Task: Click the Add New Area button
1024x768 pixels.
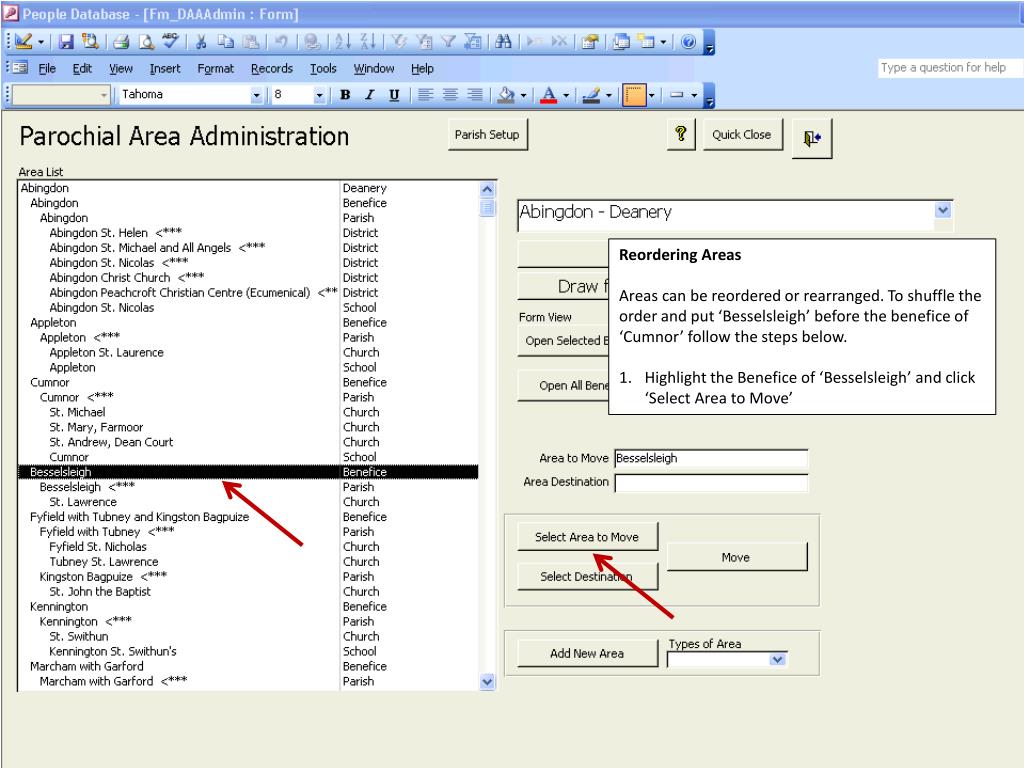Action: click(x=587, y=653)
